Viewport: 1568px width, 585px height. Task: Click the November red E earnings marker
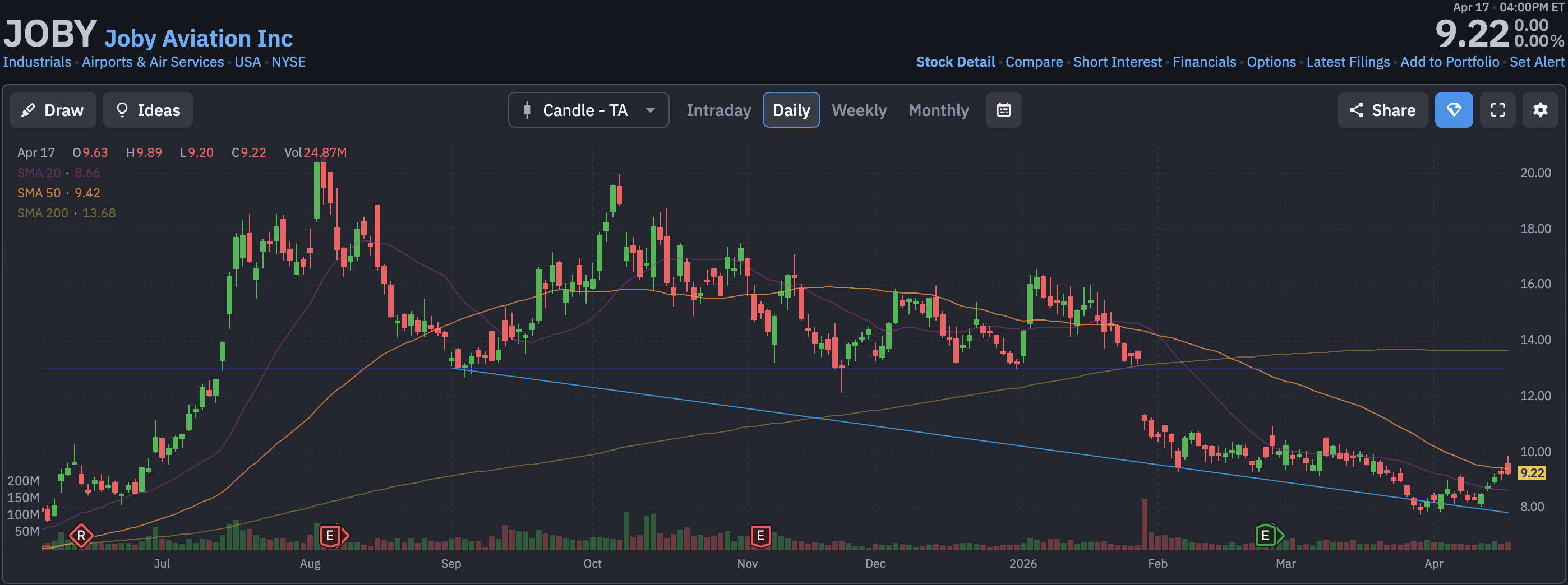point(760,536)
